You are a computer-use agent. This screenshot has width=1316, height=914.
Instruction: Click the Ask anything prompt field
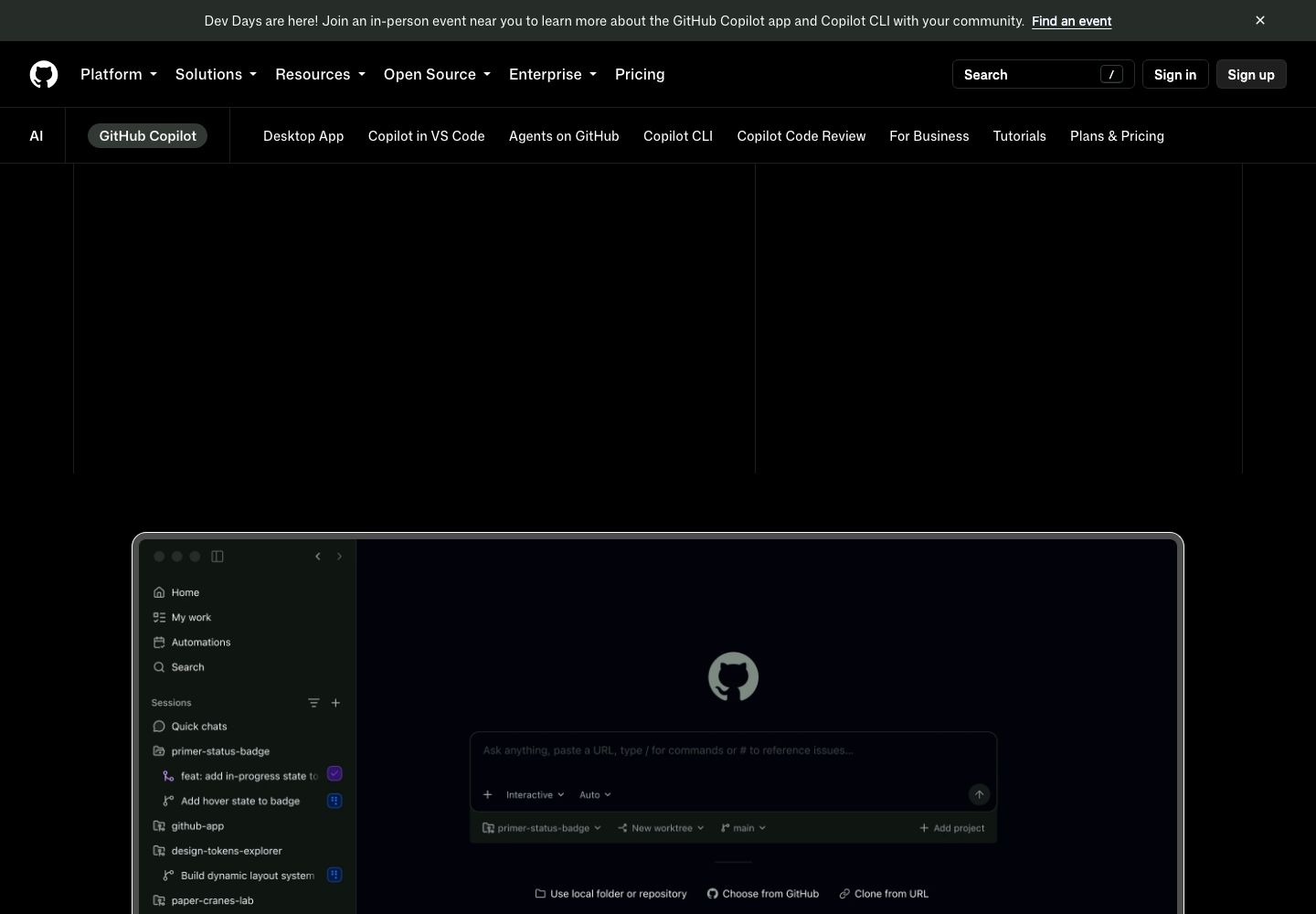click(x=733, y=750)
